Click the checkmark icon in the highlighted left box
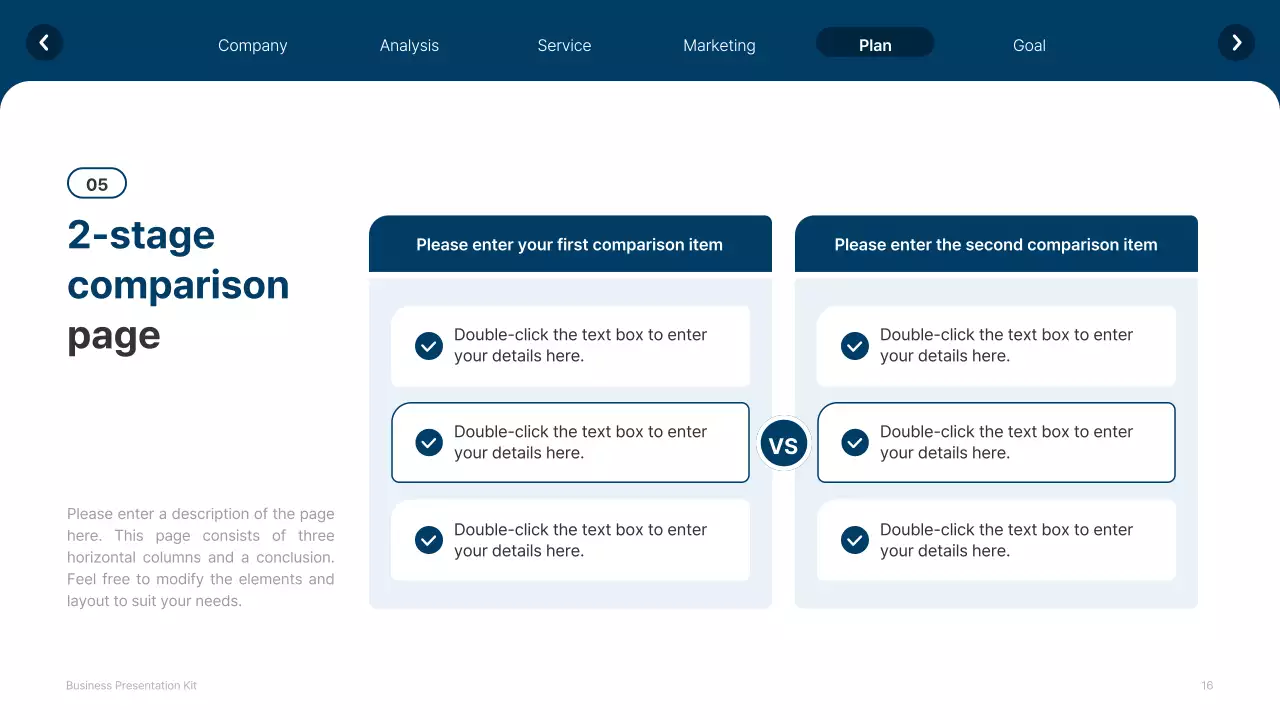The height and width of the screenshot is (720, 1280). tap(428, 442)
